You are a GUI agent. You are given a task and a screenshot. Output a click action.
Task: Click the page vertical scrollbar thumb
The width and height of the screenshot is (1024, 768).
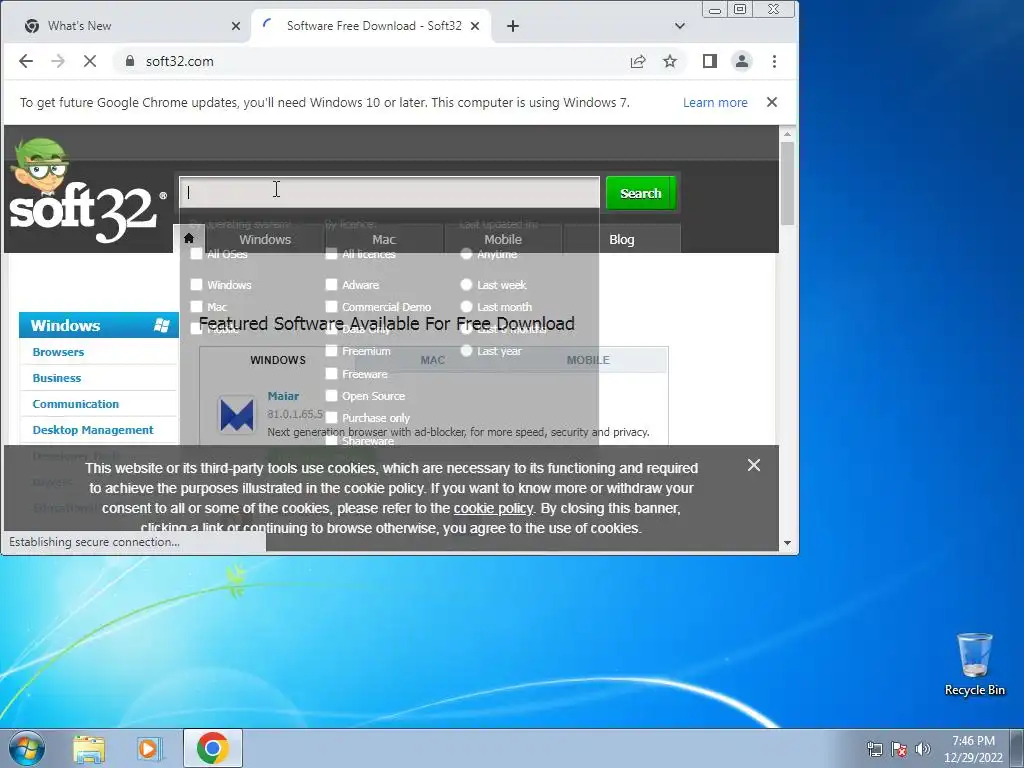coord(787,183)
